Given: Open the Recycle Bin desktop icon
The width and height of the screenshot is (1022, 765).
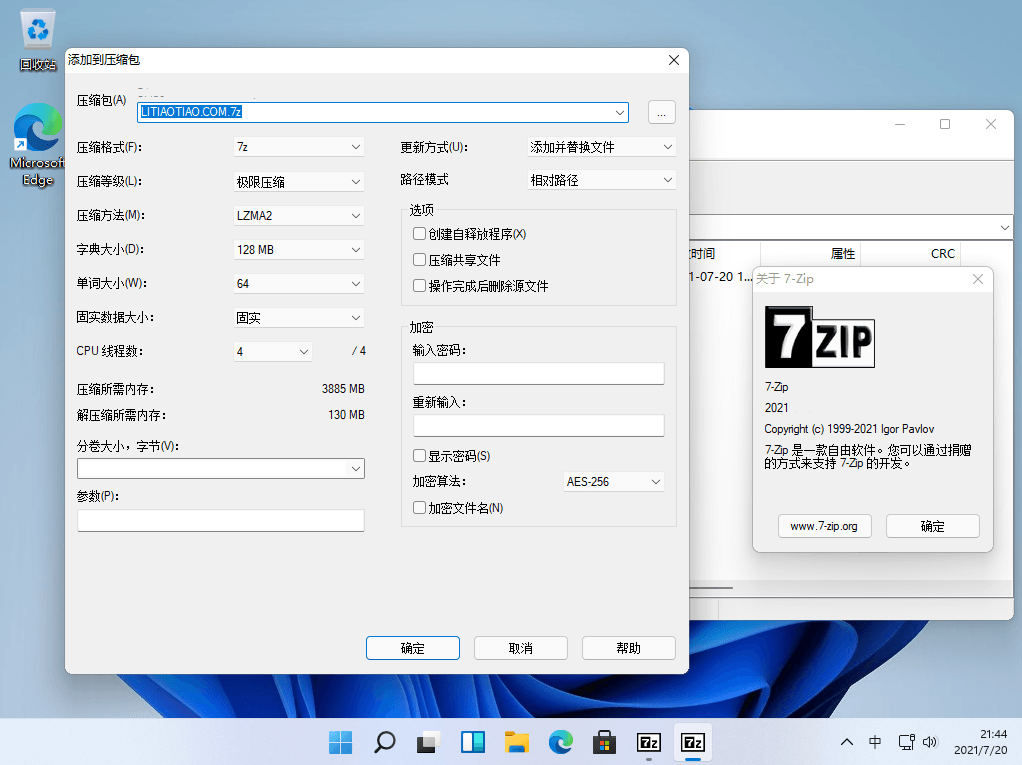Looking at the screenshot, I should (37, 39).
